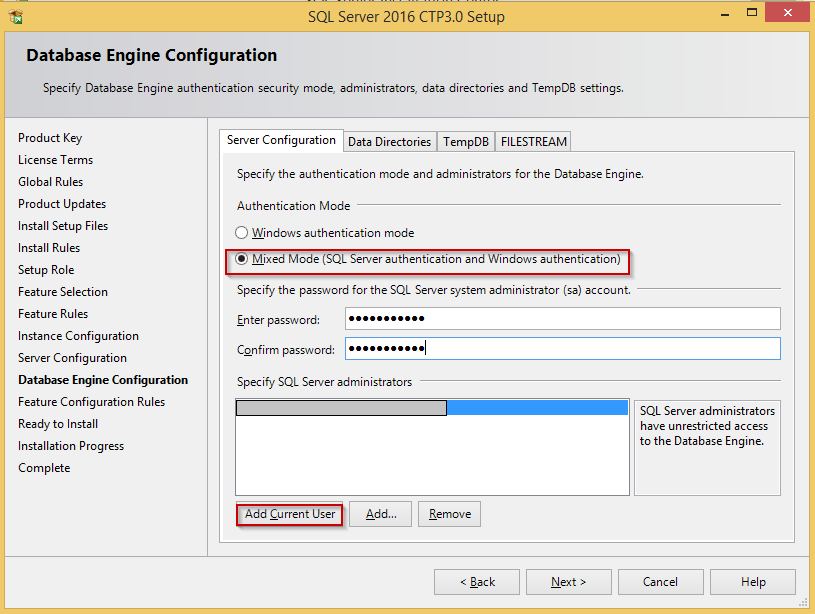Click Feature Rules step in sidebar

click(x=53, y=314)
